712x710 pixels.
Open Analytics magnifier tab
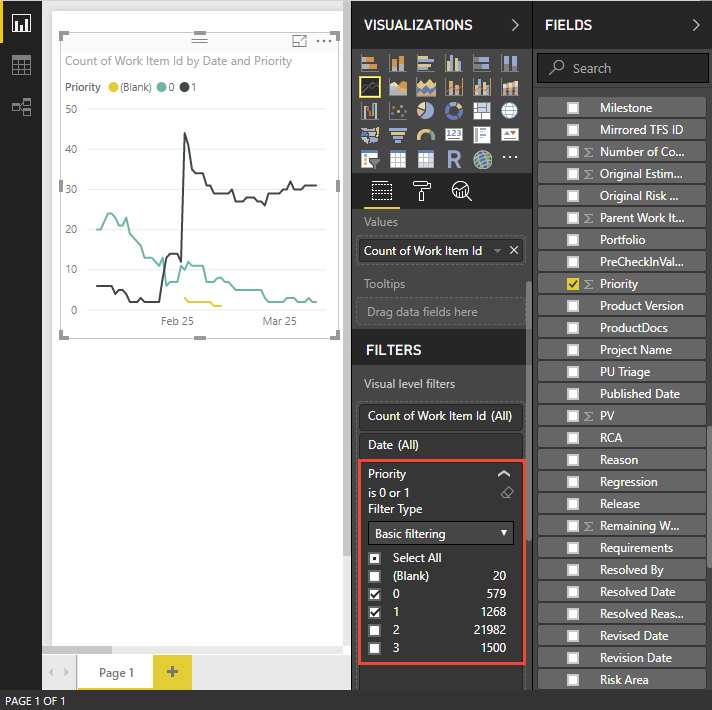(x=461, y=191)
